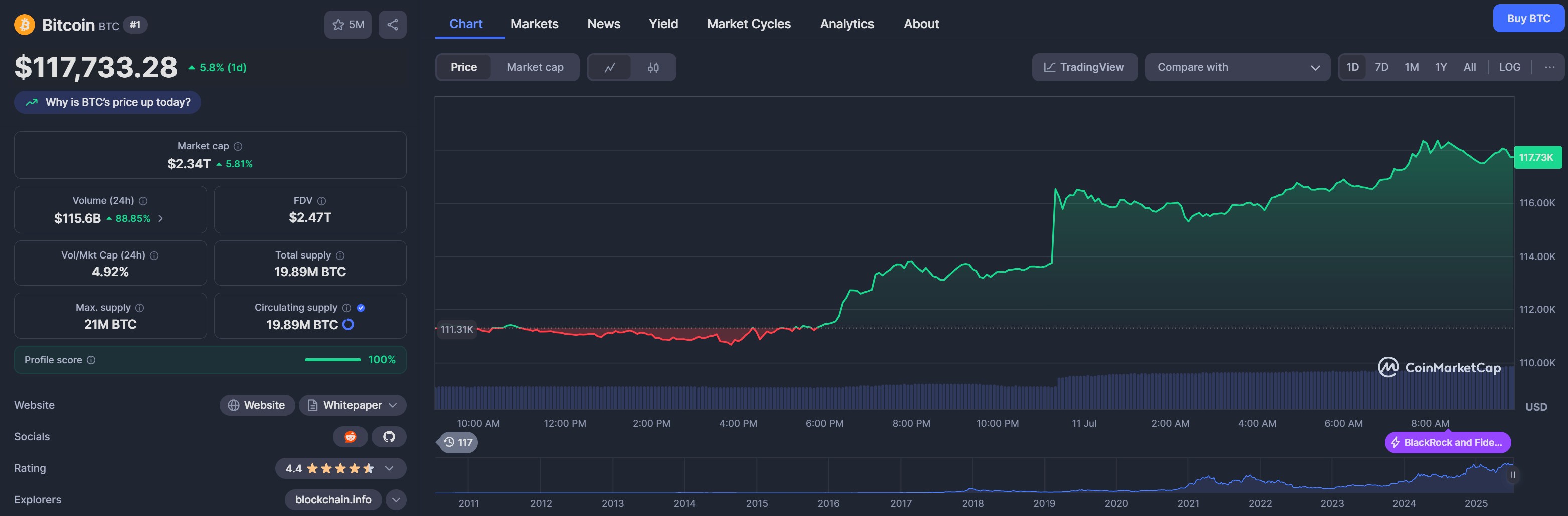Set chart range to 1Y

(x=1441, y=67)
